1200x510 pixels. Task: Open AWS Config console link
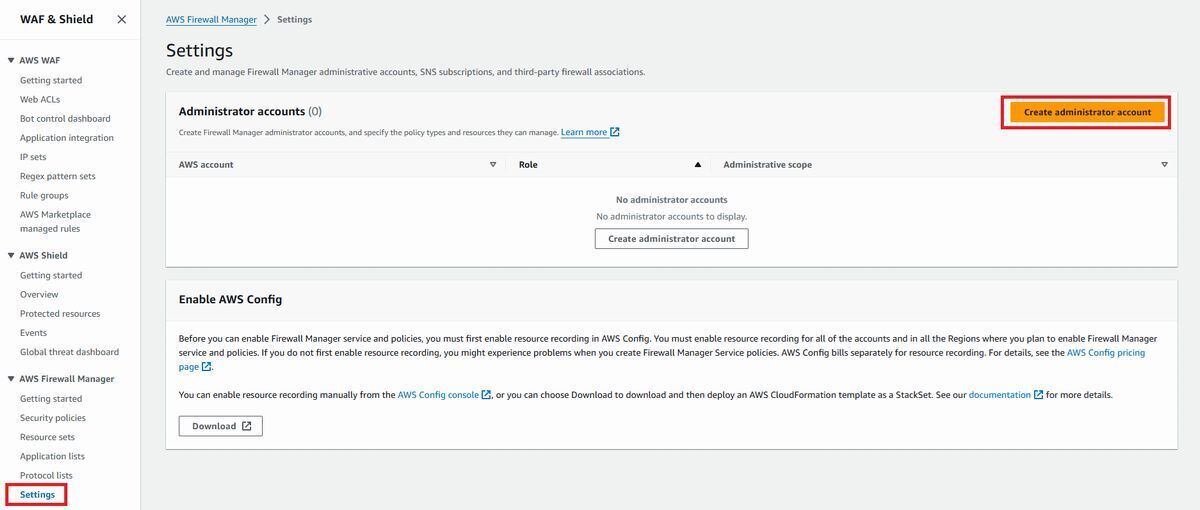[438, 395]
